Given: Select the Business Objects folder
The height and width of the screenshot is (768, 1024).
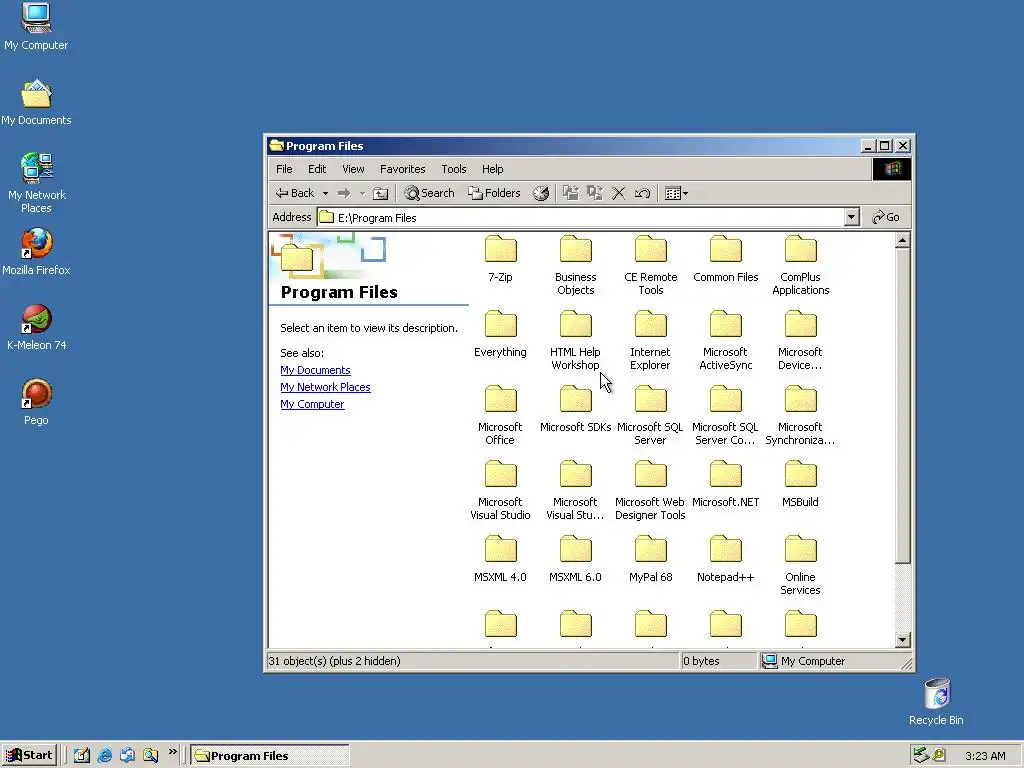Looking at the screenshot, I should 575,265.
